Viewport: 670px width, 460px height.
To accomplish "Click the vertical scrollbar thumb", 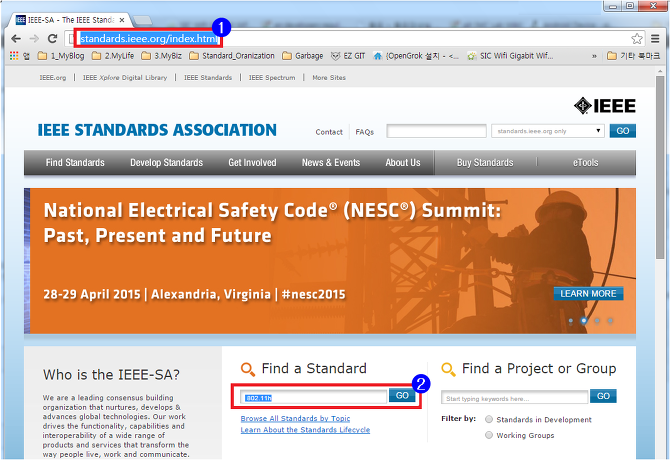I will [661, 169].
